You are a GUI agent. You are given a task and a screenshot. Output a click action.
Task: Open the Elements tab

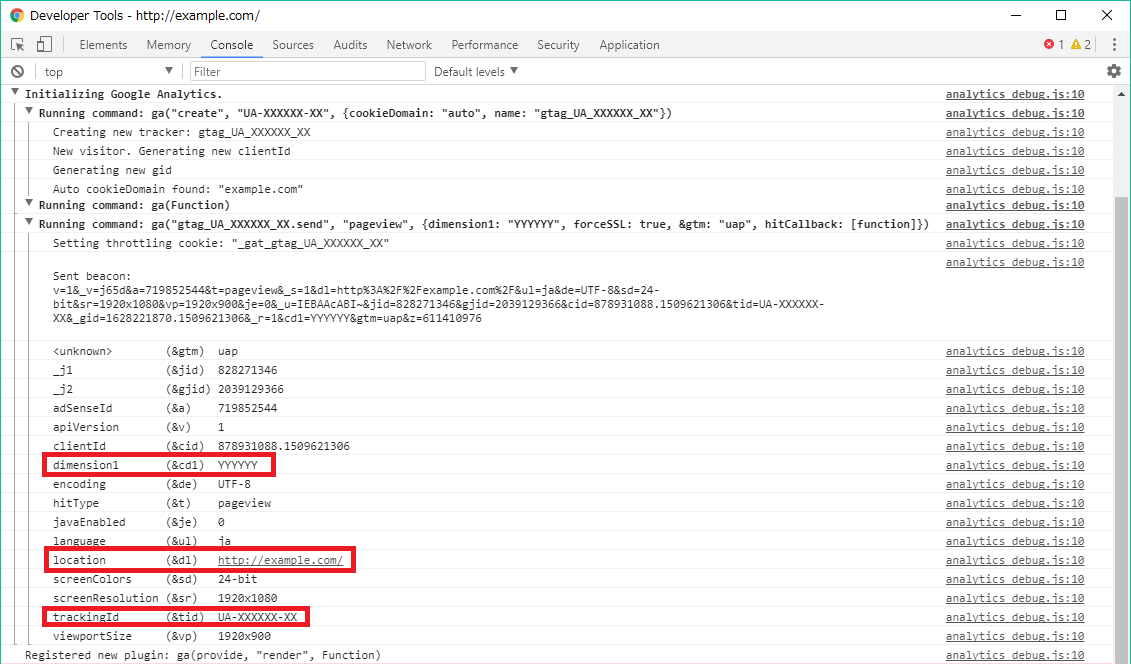tap(103, 45)
